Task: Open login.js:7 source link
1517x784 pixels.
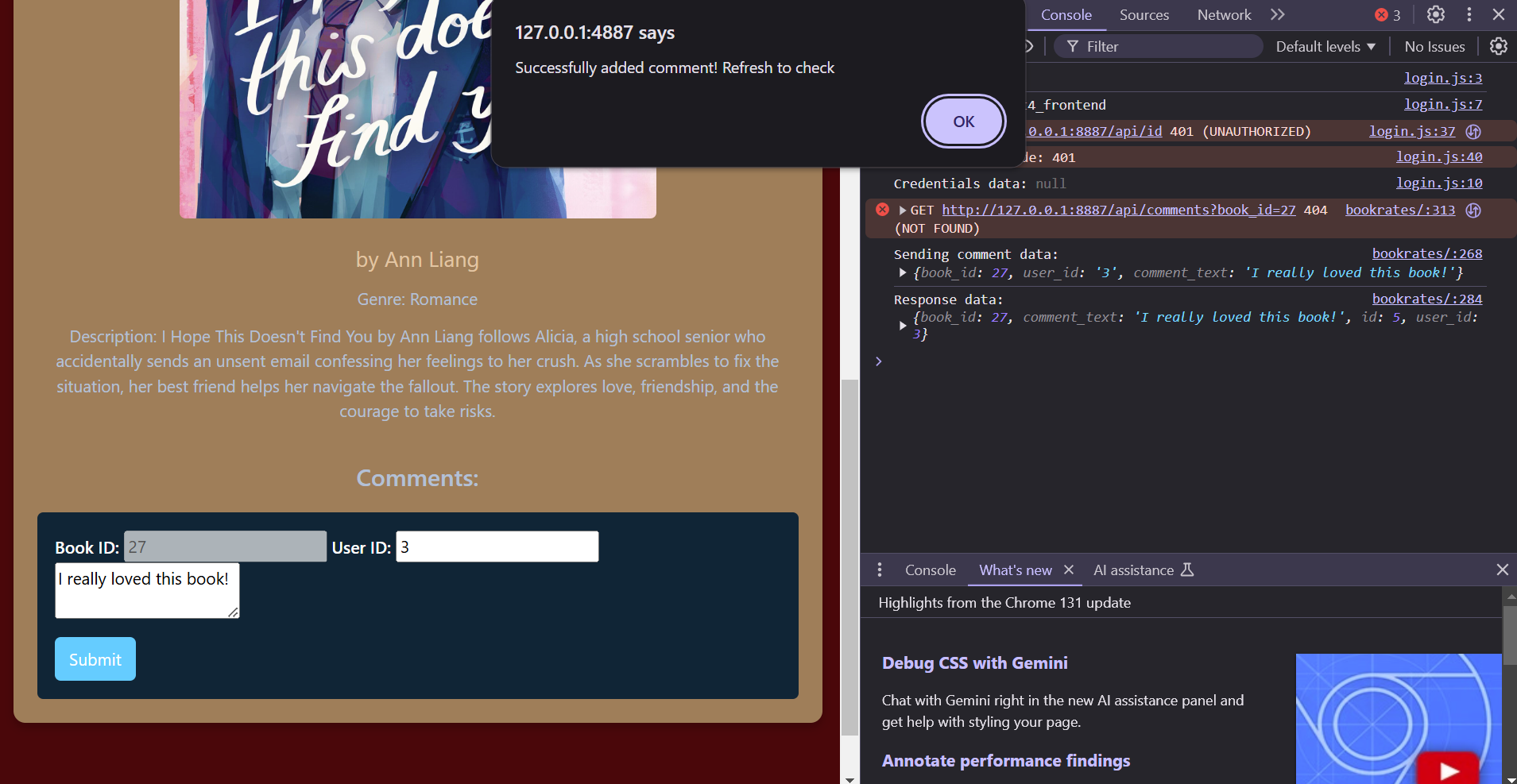Action: (x=1442, y=104)
